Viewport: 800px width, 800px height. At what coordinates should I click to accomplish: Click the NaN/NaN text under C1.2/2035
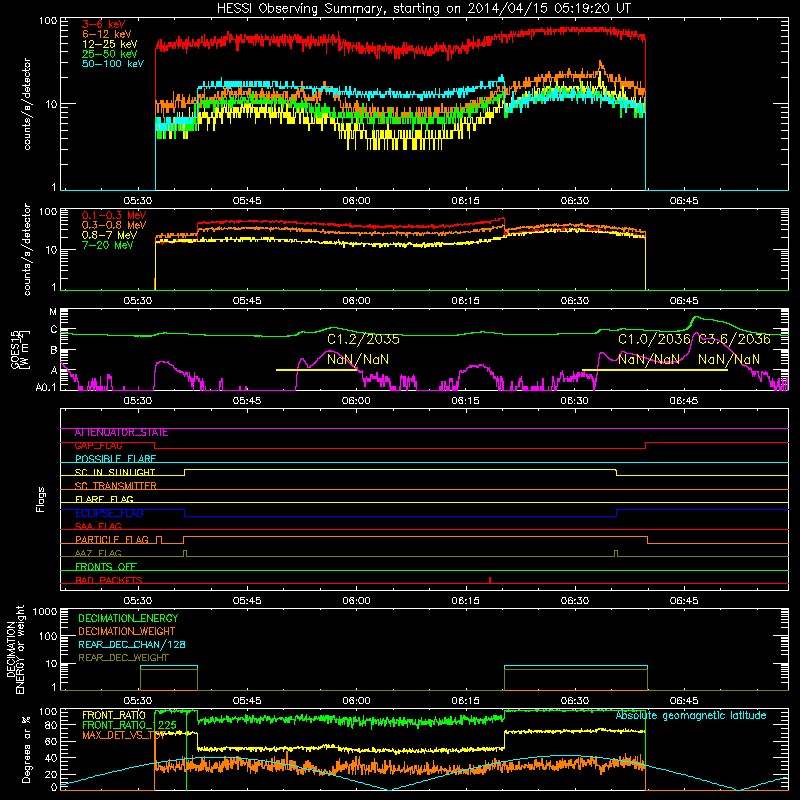coord(358,359)
